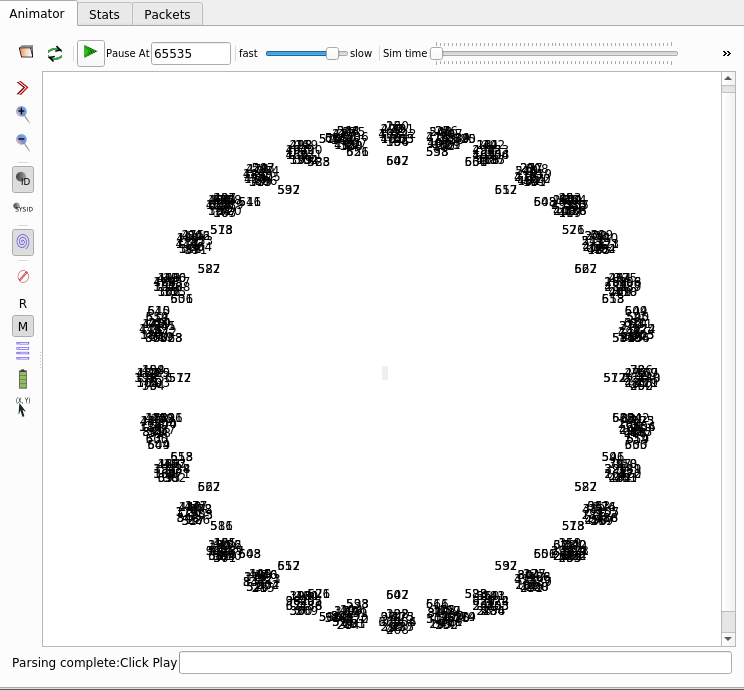This screenshot has width=744, height=690.
Task: Select the Animator tab
Action: tap(37, 13)
